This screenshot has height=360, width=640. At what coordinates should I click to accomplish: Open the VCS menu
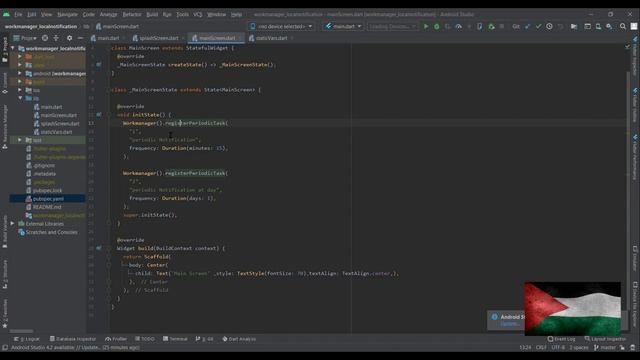click(198, 14)
